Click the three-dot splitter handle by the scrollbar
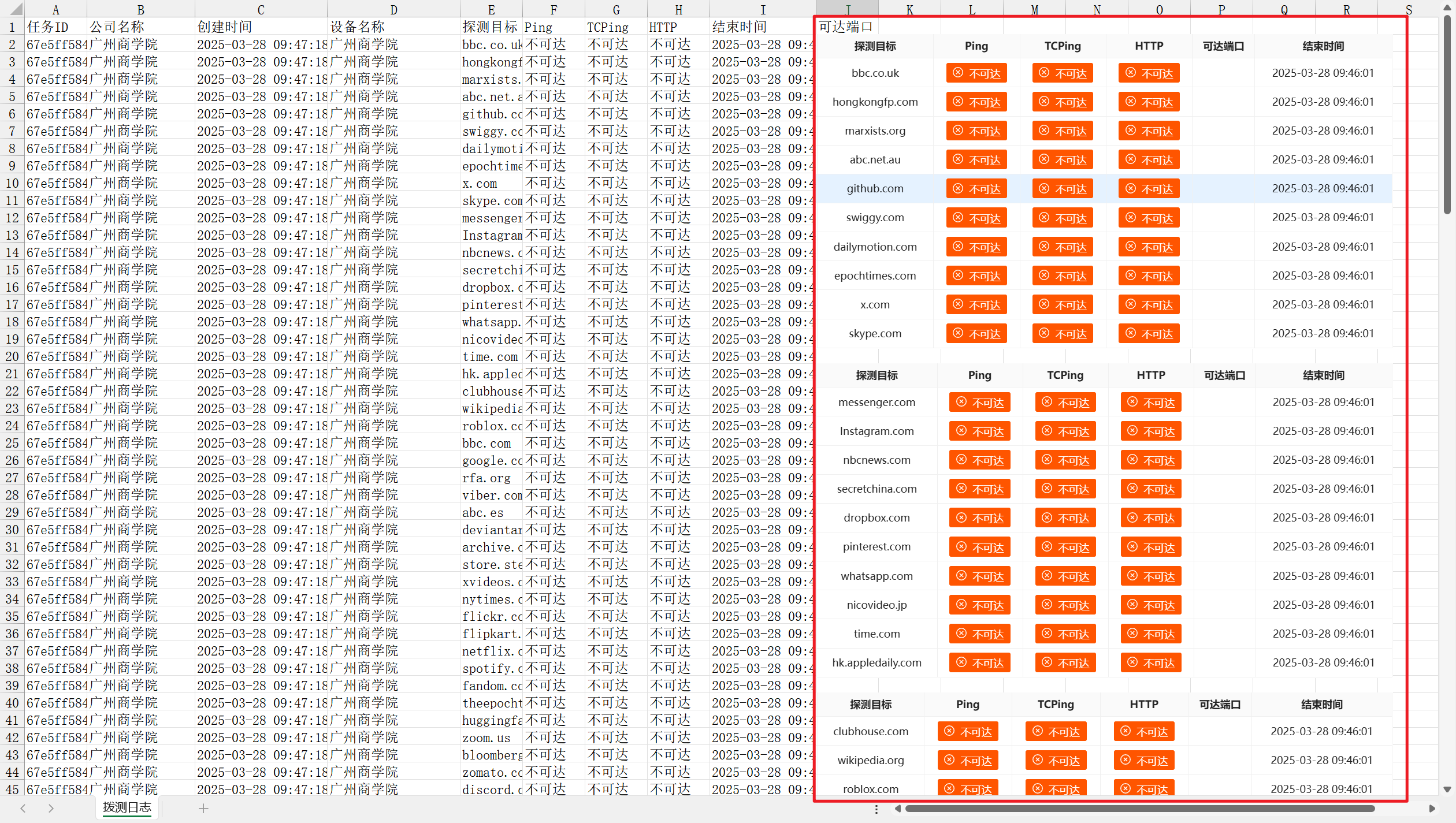The height and width of the screenshot is (823, 1456). click(876, 809)
